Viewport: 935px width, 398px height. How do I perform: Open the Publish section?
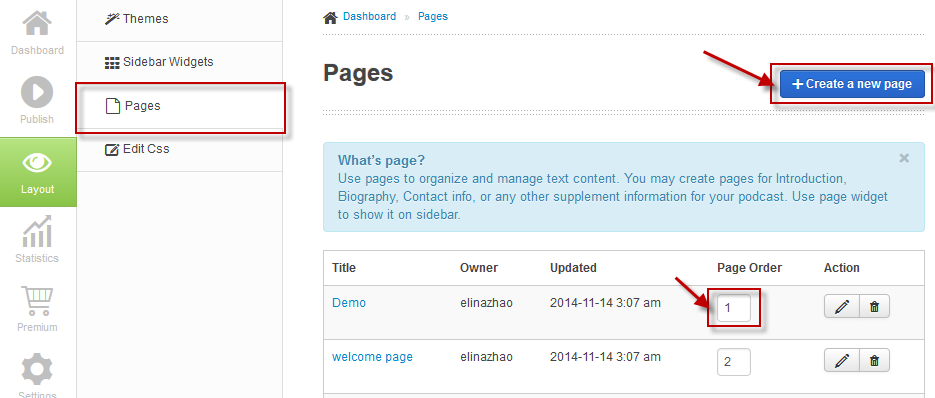click(37, 101)
